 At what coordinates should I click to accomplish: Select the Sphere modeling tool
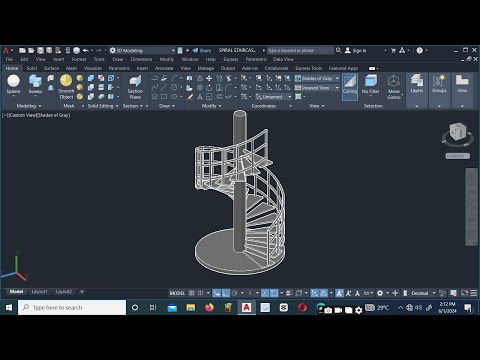tap(13, 84)
